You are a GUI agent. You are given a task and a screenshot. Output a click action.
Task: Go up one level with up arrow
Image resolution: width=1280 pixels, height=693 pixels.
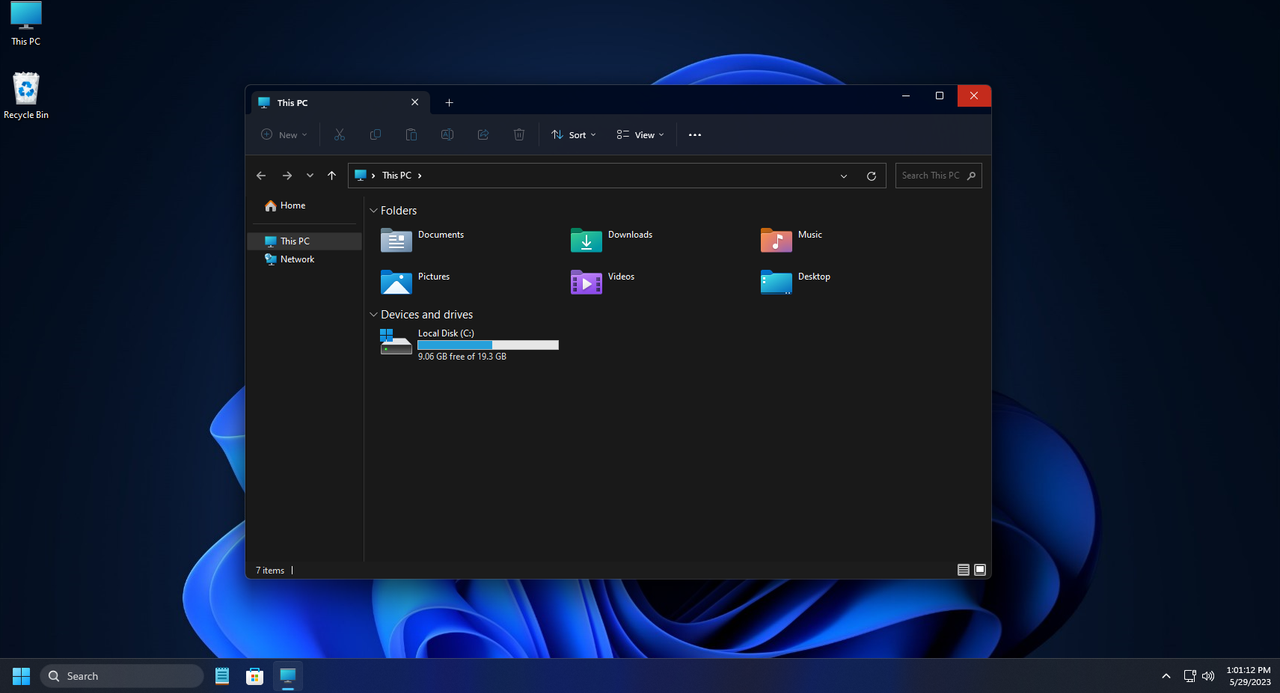pyautogui.click(x=332, y=176)
